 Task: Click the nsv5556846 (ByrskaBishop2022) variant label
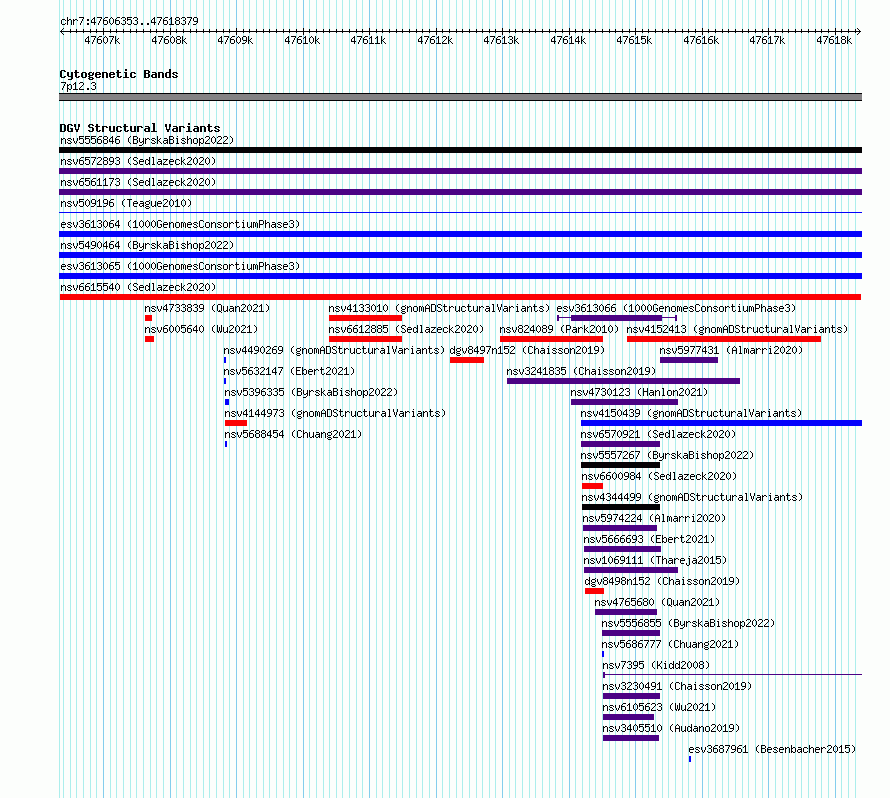pos(147,140)
